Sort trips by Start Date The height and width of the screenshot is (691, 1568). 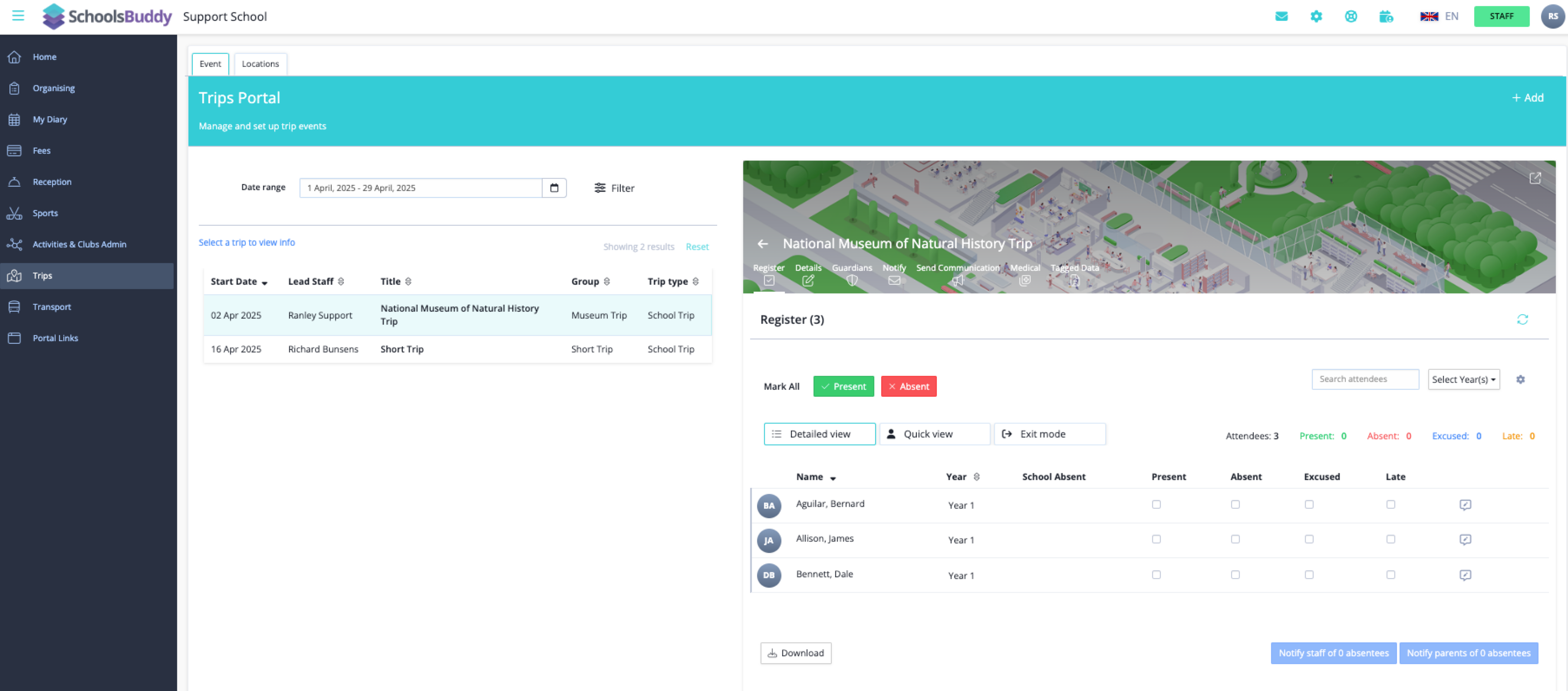pyautogui.click(x=239, y=281)
